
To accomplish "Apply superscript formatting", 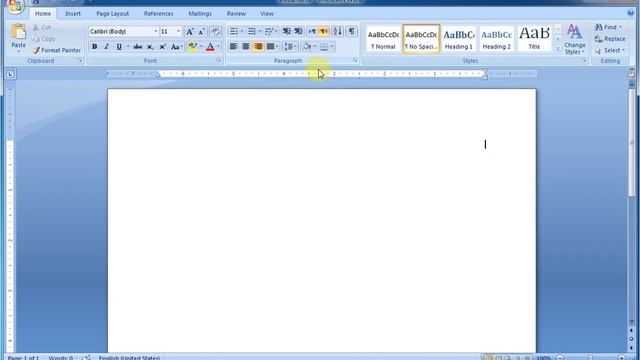I will coord(162,47).
